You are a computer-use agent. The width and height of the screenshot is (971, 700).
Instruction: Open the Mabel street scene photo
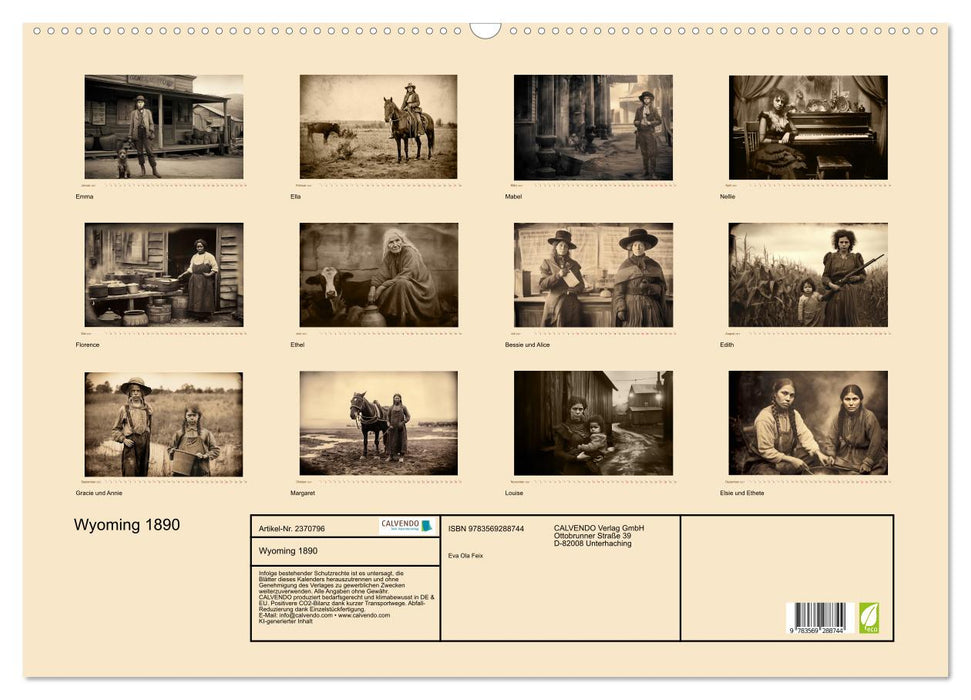(x=593, y=128)
